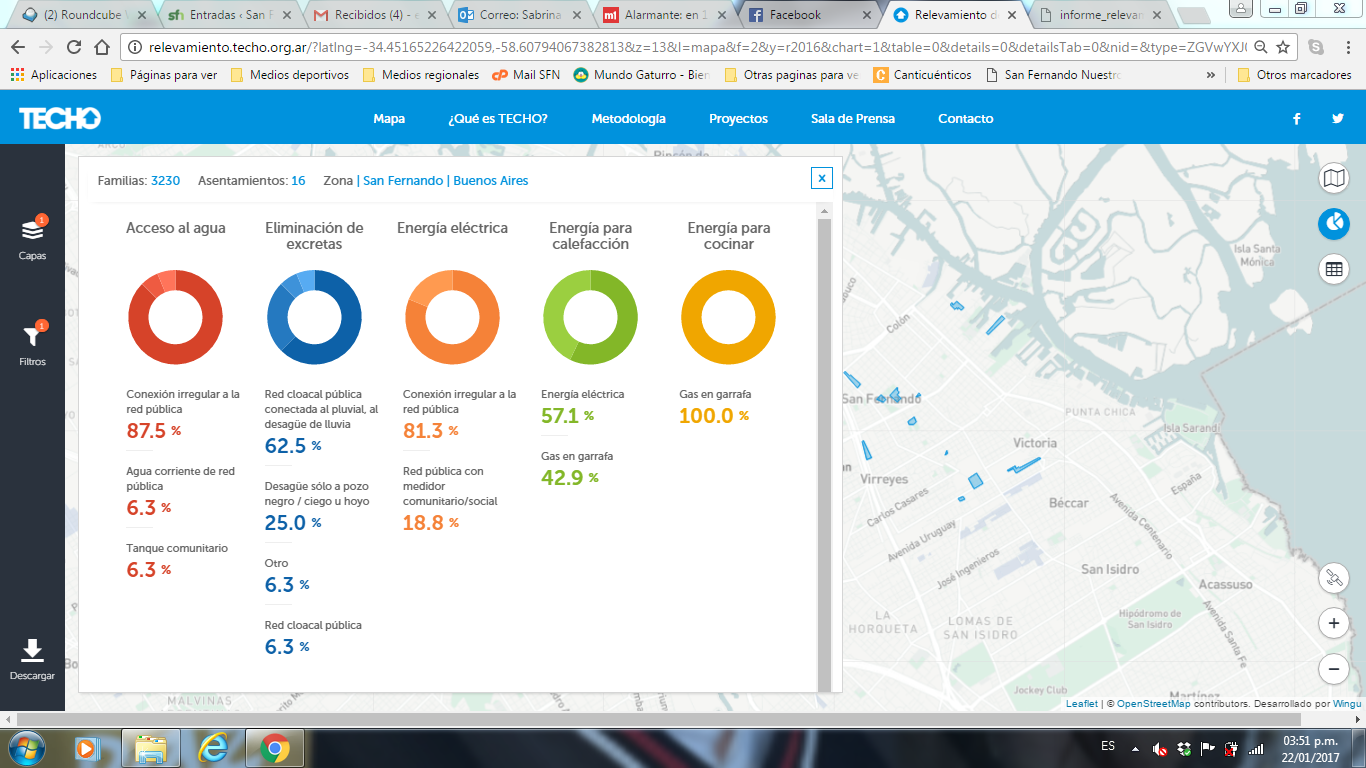1366x768 pixels.
Task: Click Energía para calefacción donut chart
Action: pos(589,317)
